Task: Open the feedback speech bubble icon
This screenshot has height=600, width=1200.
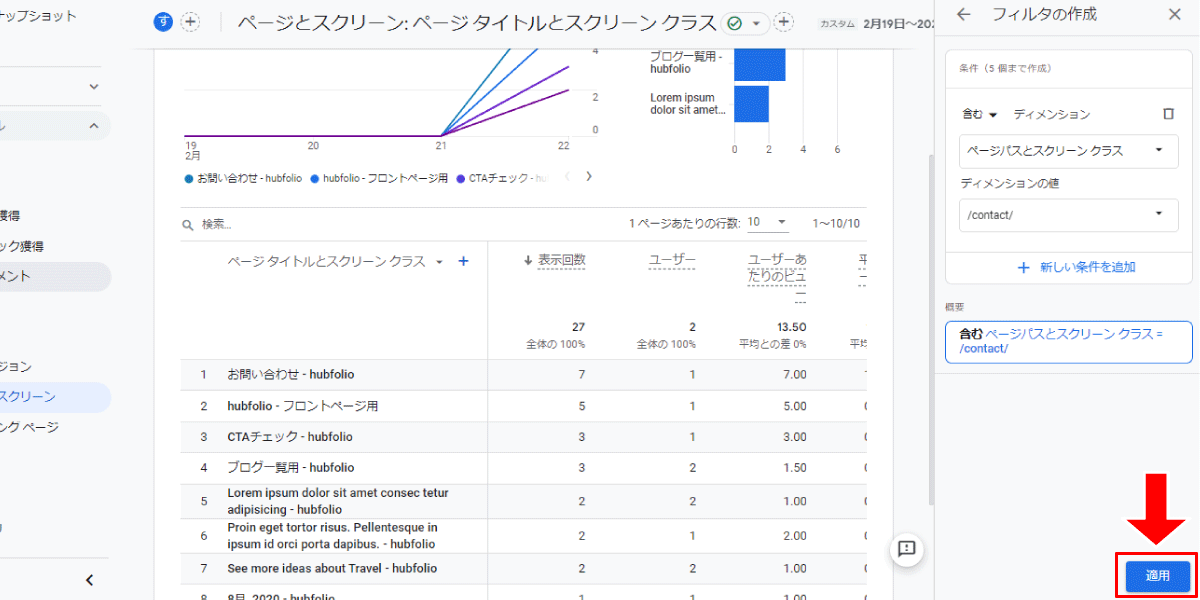Action: 907,548
